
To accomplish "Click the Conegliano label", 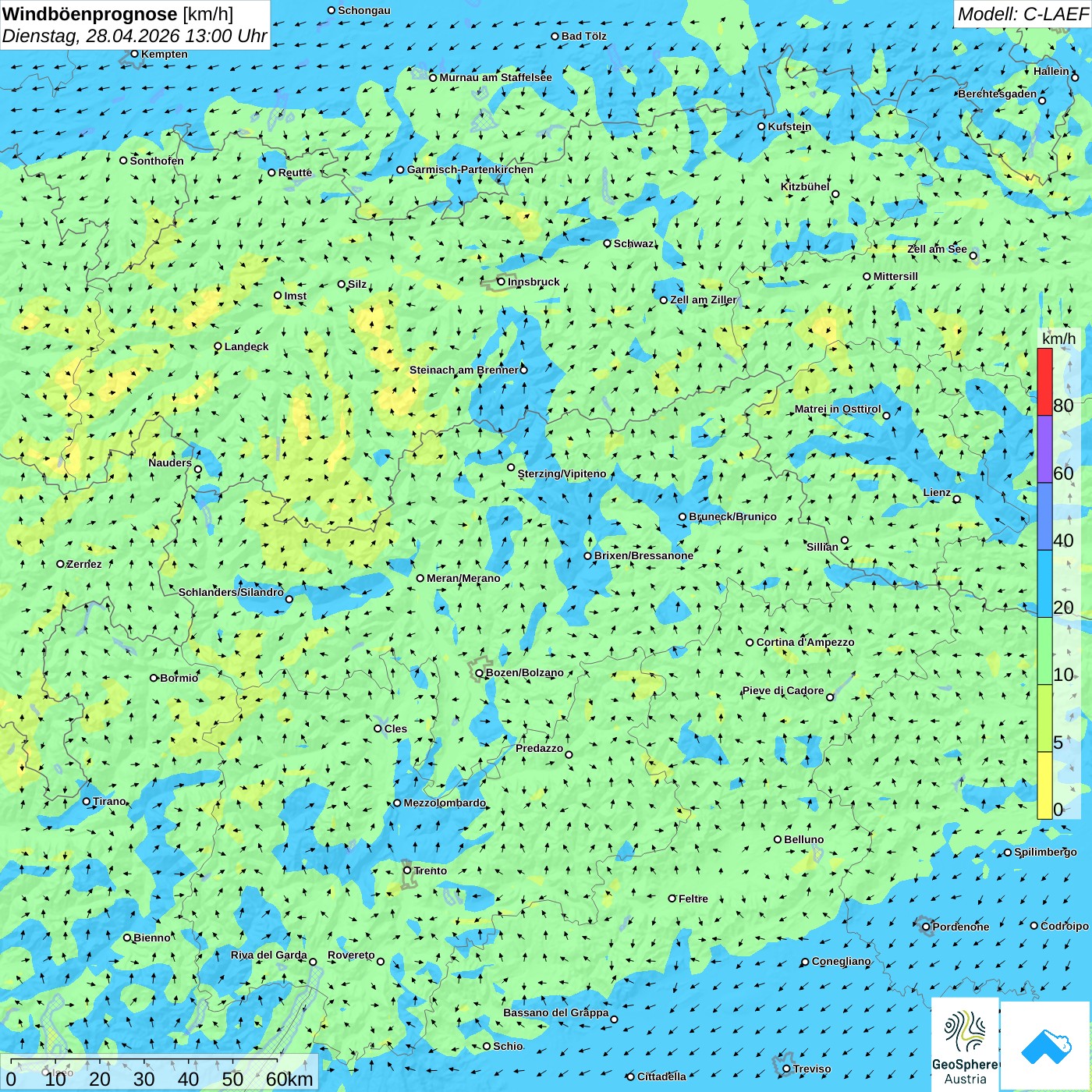I will point(842,961).
